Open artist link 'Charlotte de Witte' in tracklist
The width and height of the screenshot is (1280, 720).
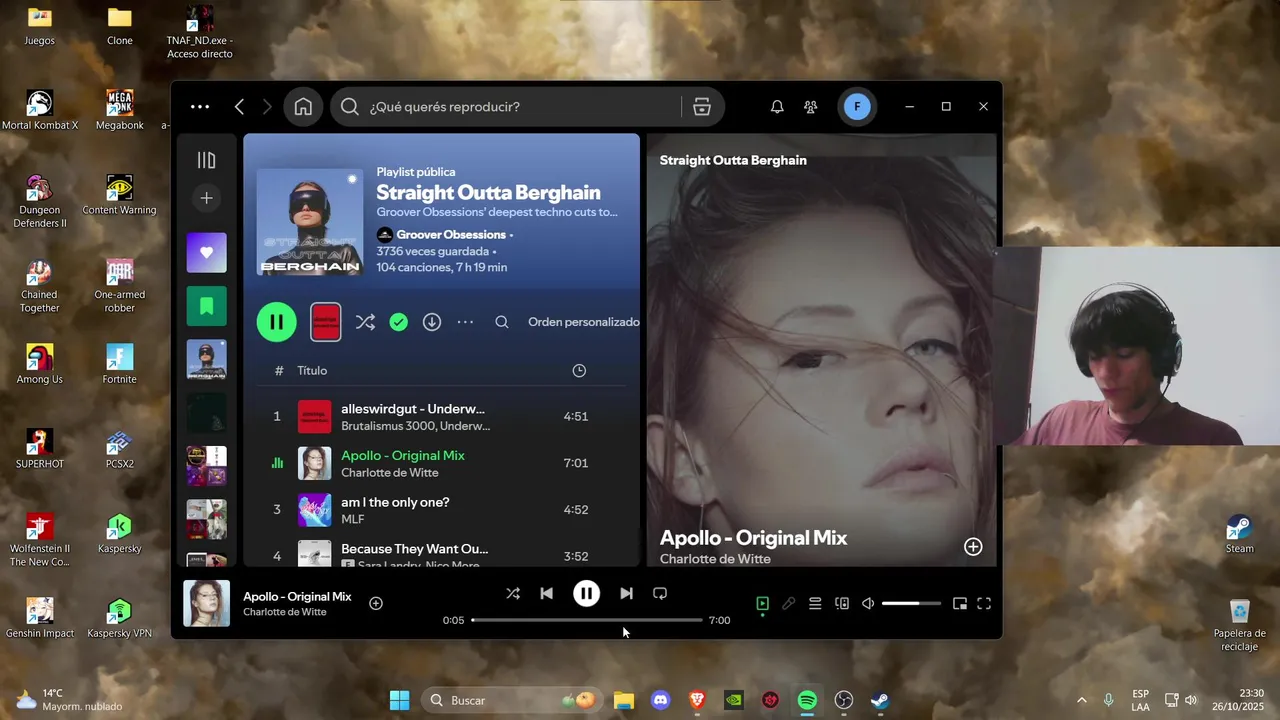(x=389, y=473)
